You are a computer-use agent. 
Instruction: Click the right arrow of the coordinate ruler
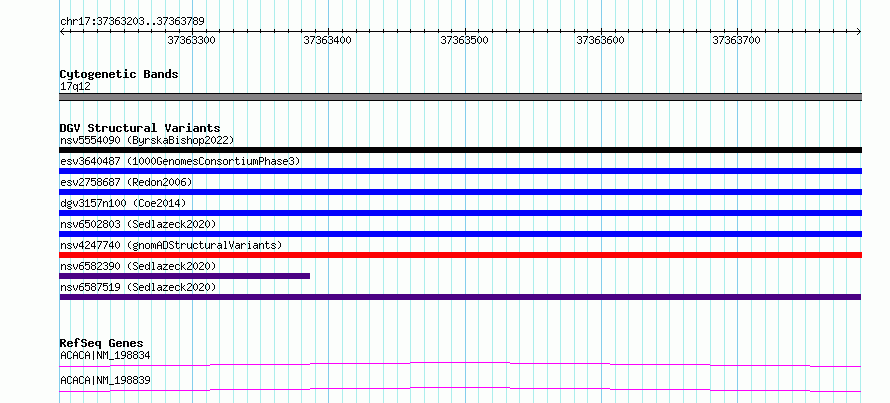pos(859,32)
